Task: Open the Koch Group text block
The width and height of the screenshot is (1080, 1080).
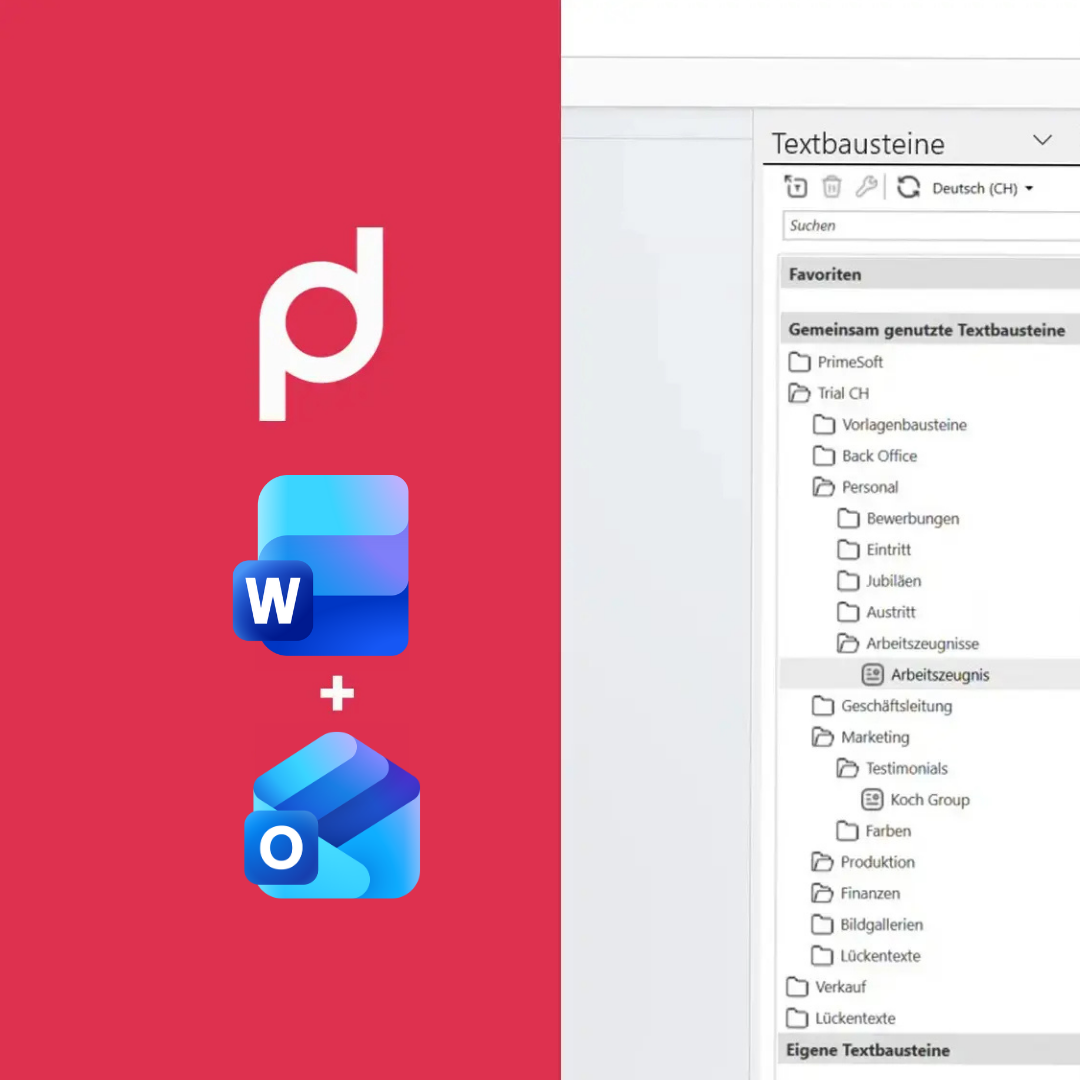Action: coord(930,800)
